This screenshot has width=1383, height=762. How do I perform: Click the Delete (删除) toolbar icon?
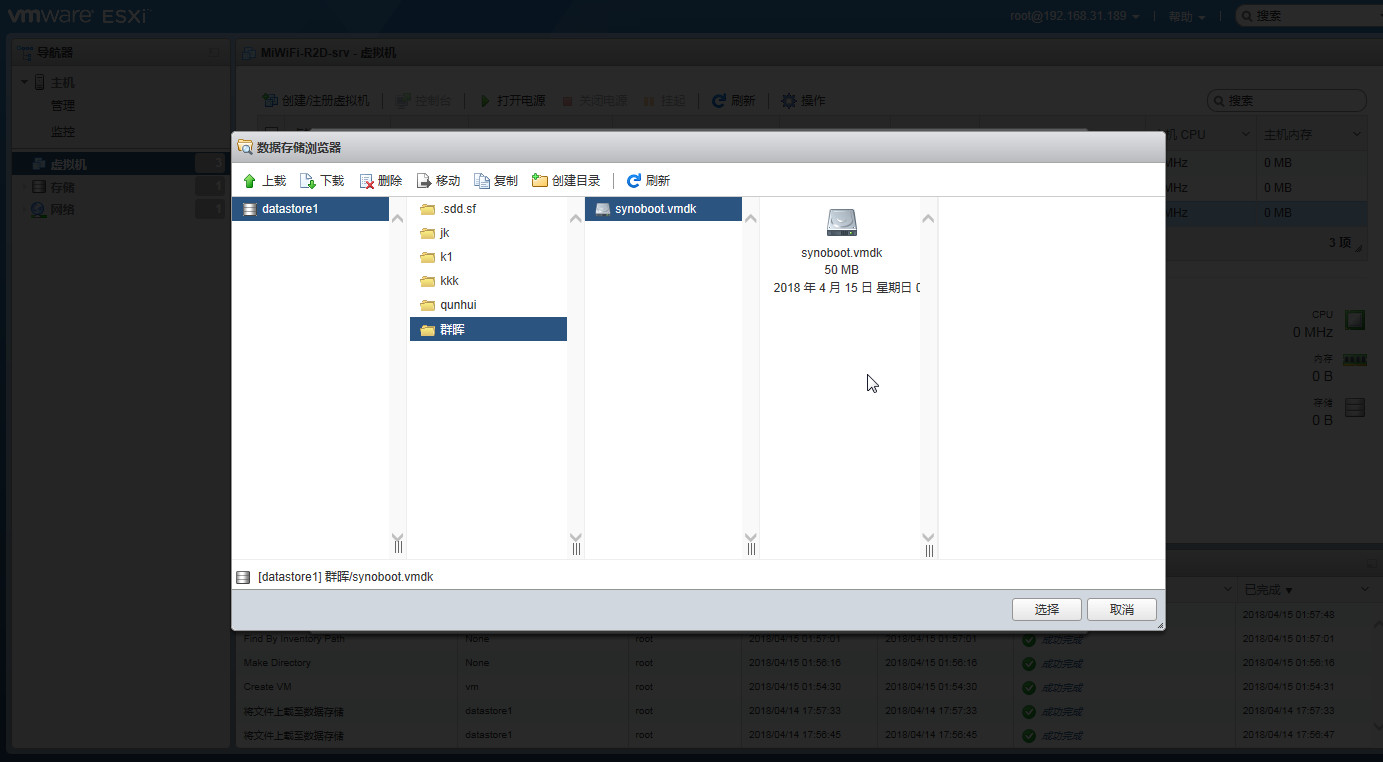coord(367,181)
